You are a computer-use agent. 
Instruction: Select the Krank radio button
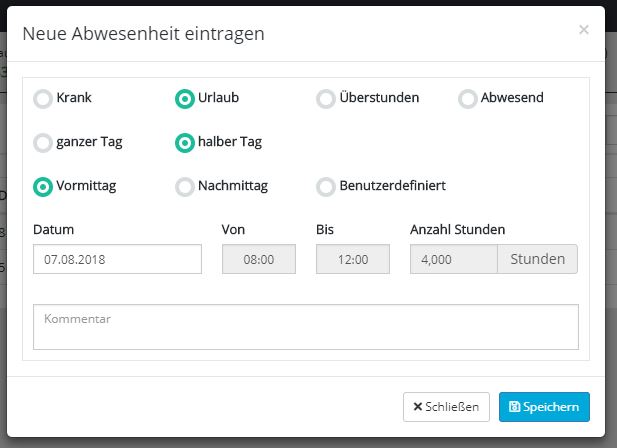[43, 99]
